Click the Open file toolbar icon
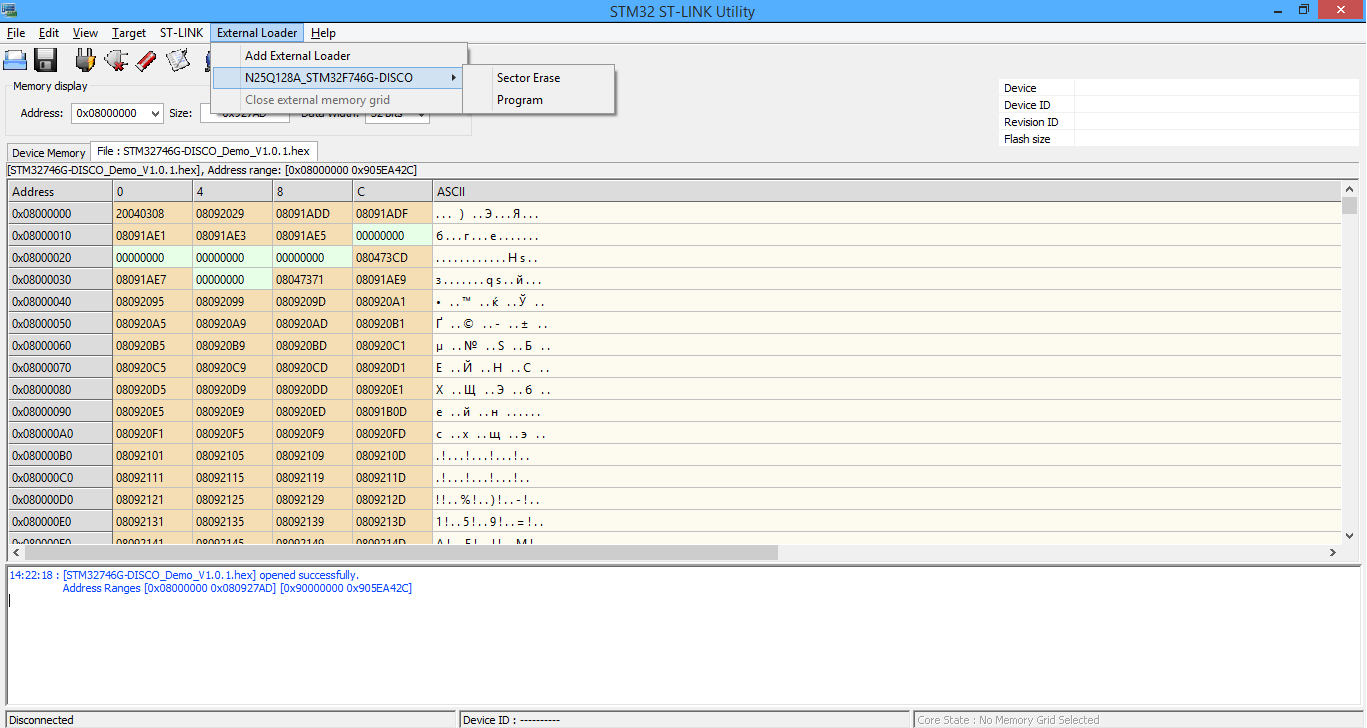This screenshot has width=1367, height=728. point(15,59)
